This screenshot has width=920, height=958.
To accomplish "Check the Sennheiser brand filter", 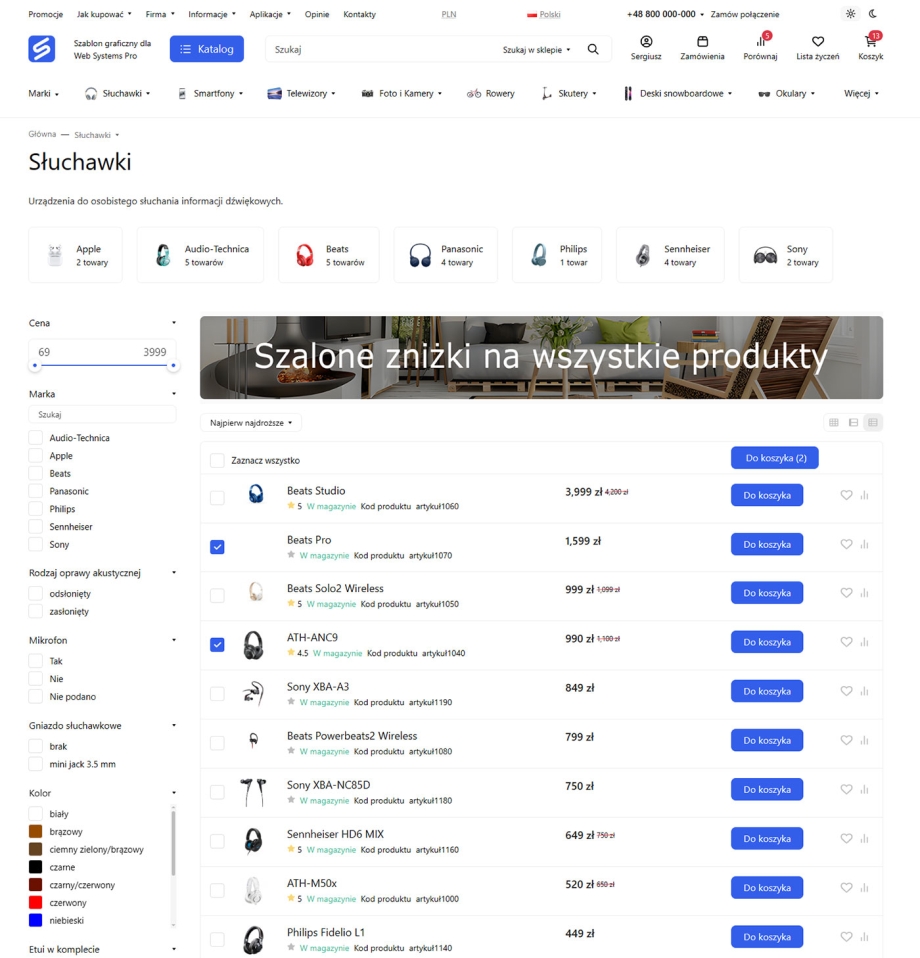I will tap(36, 527).
